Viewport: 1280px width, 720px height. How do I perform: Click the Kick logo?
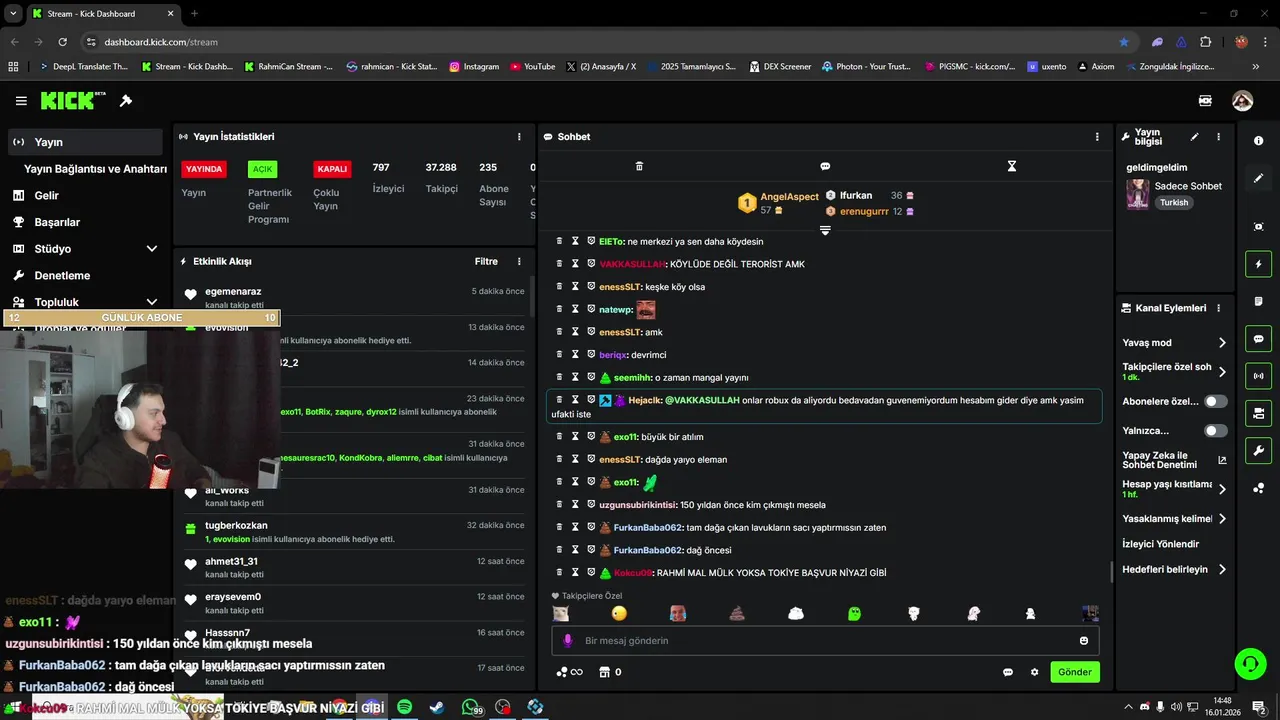click(73, 100)
